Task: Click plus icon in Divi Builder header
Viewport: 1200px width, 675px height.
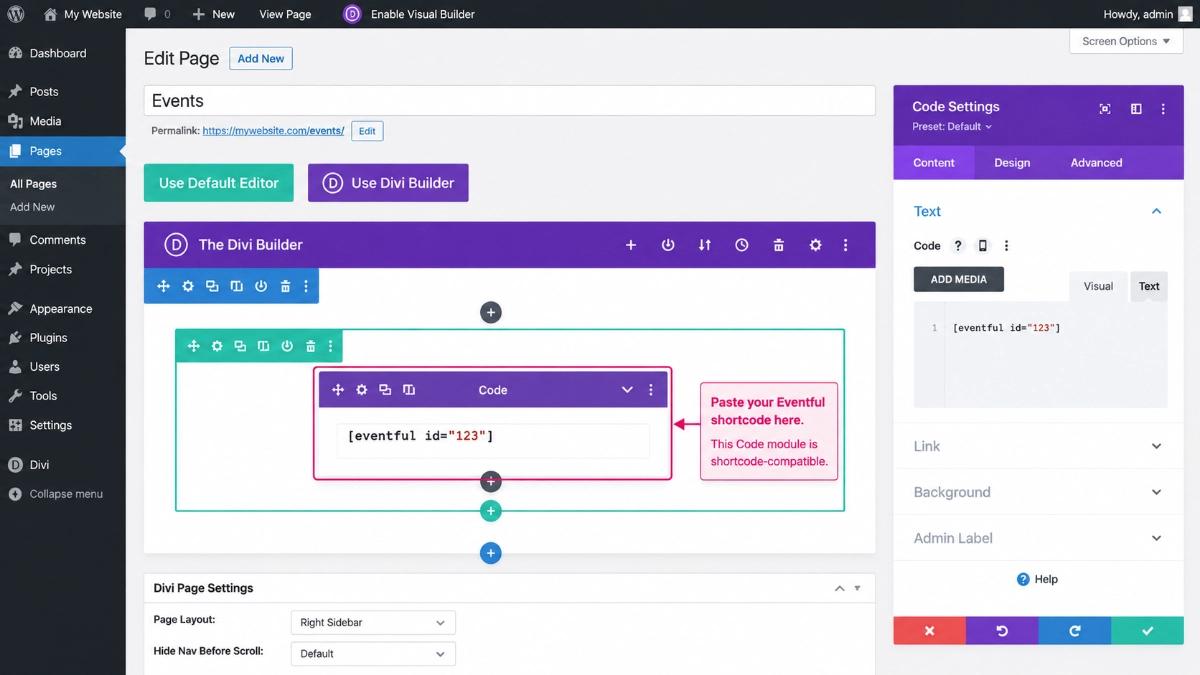Action: pos(631,245)
